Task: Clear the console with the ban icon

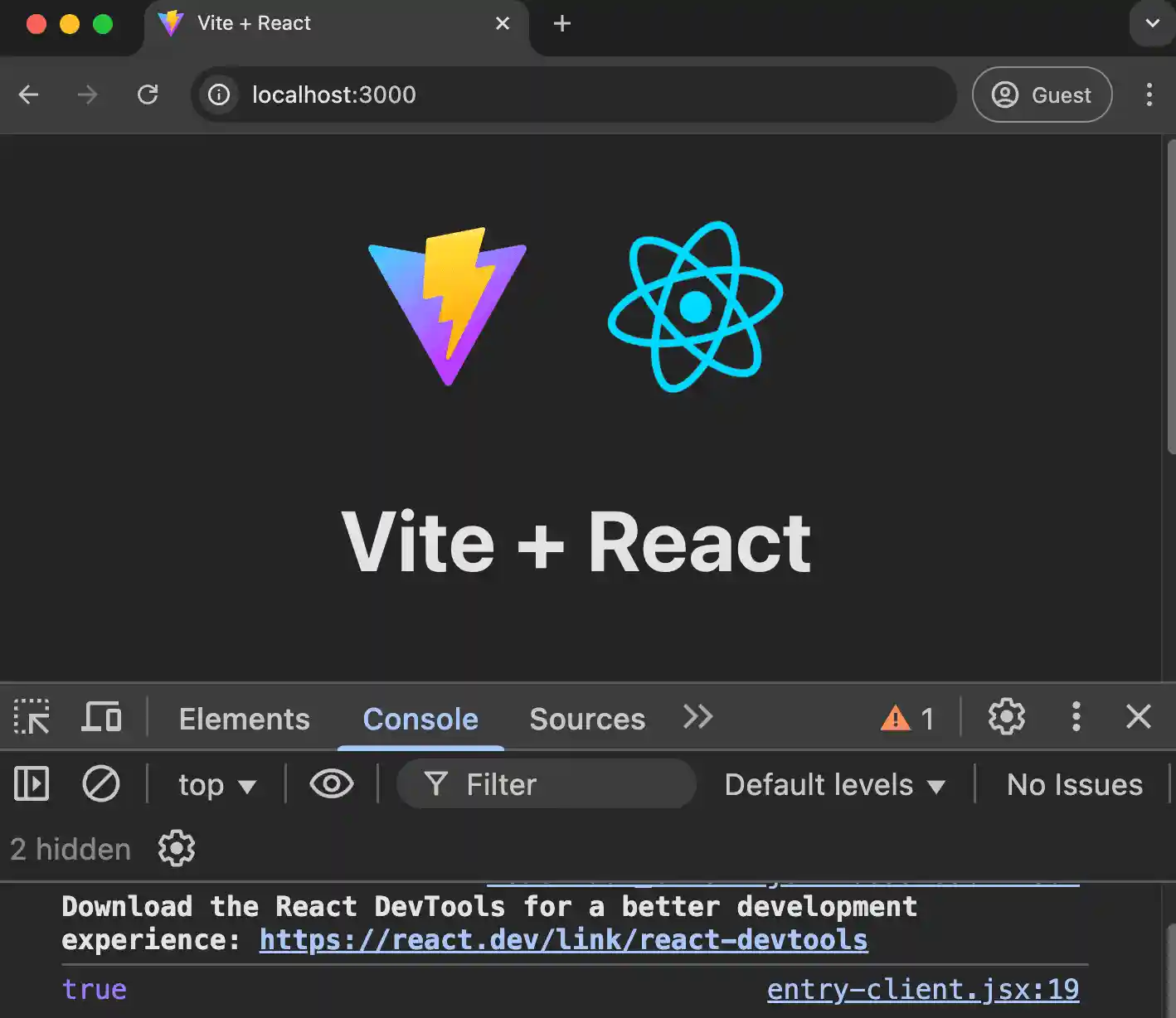Action: point(101,784)
